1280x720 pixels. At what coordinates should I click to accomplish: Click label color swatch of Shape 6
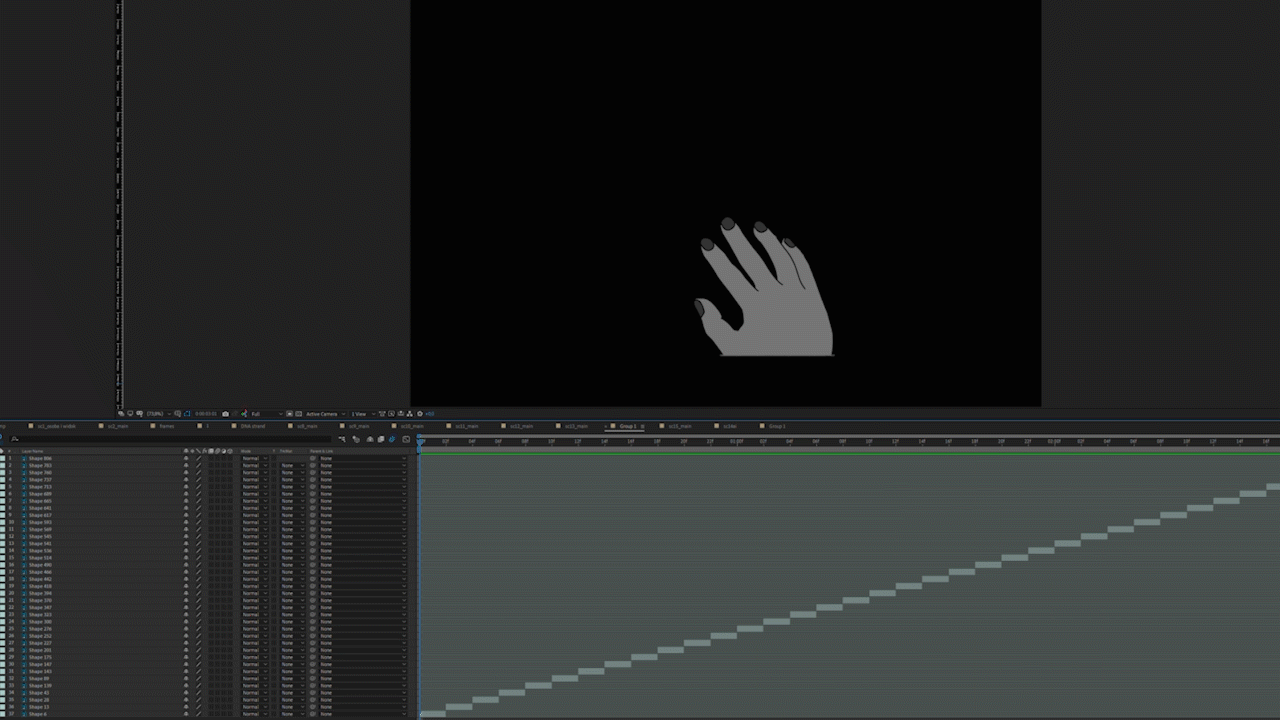click(3, 714)
